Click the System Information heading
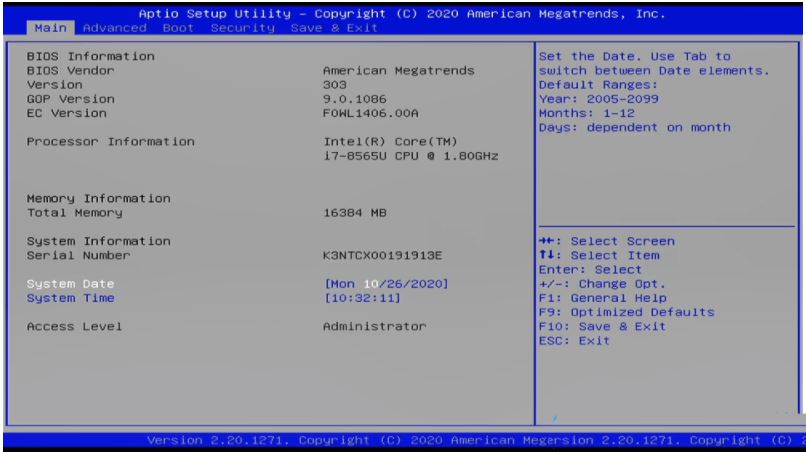The height and width of the screenshot is (454, 806). tap(99, 241)
